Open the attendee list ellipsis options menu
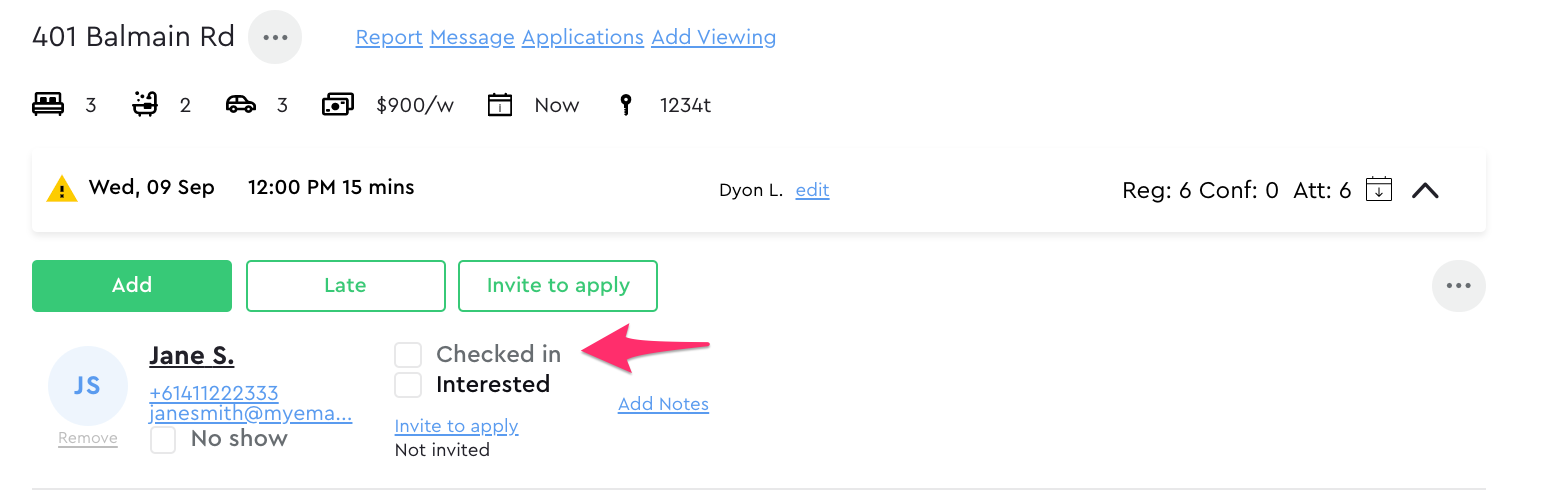The height and width of the screenshot is (490, 1544). click(x=1459, y=286)
